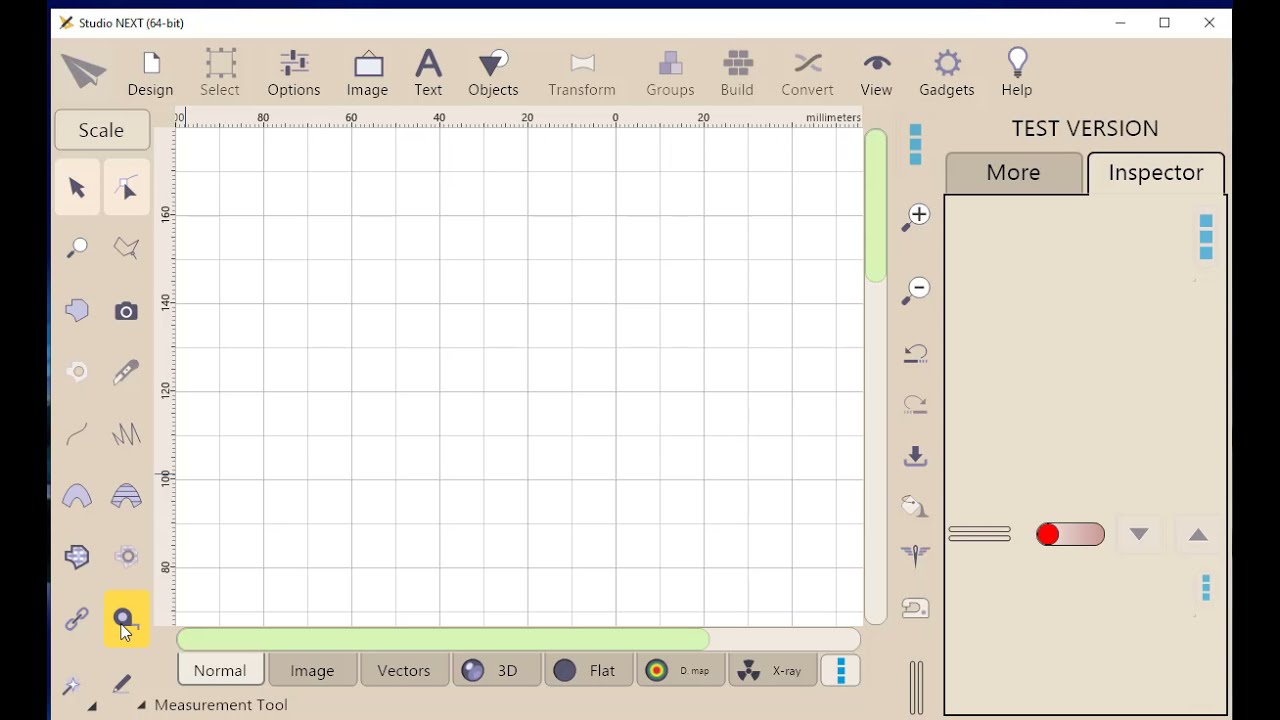Click the green vertical scrollbar
Viewport: 1280px width, 720px height.
(x=875, y=206)
